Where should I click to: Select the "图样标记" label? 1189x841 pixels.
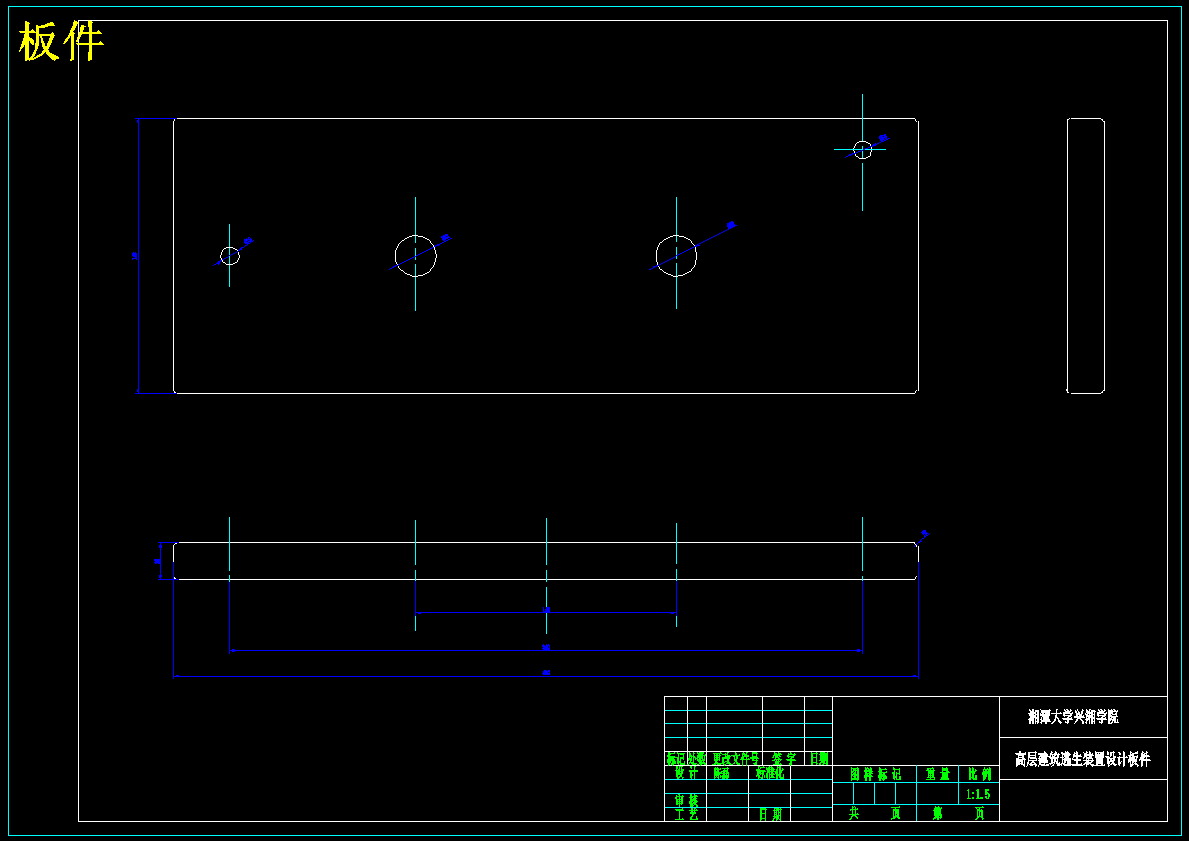(875, 774)
